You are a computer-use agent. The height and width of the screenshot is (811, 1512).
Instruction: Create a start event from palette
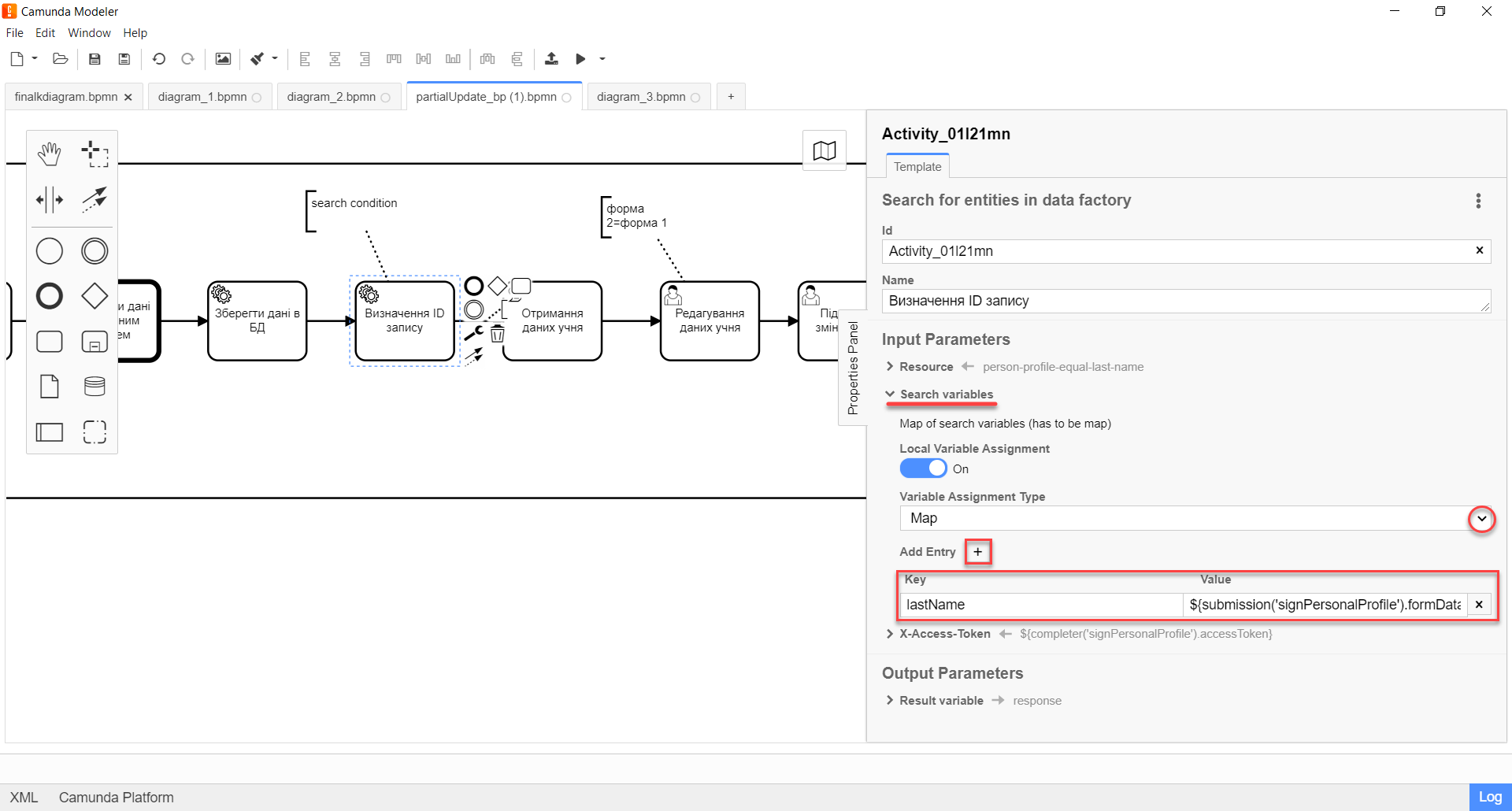click(x=50, y=251)
